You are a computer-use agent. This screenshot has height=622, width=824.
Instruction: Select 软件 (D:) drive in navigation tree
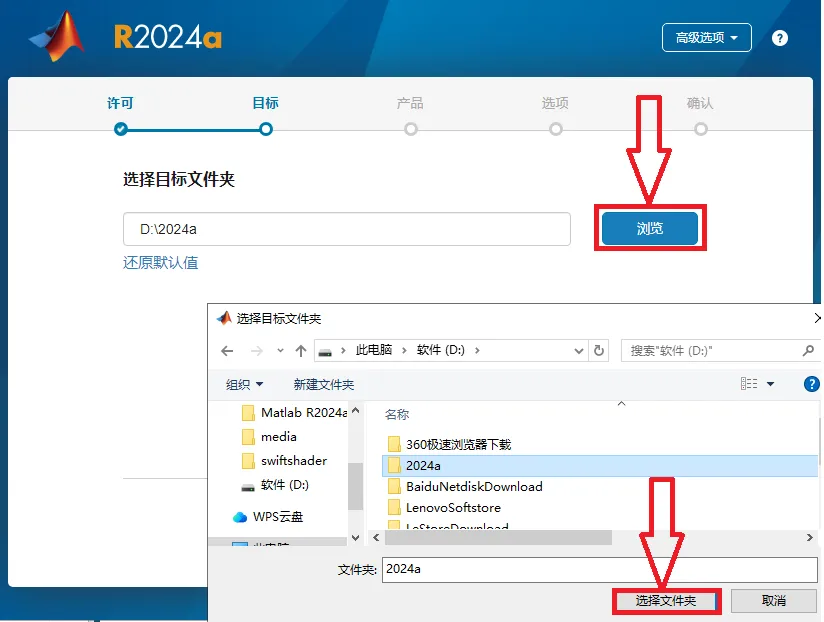pos(275,485)
